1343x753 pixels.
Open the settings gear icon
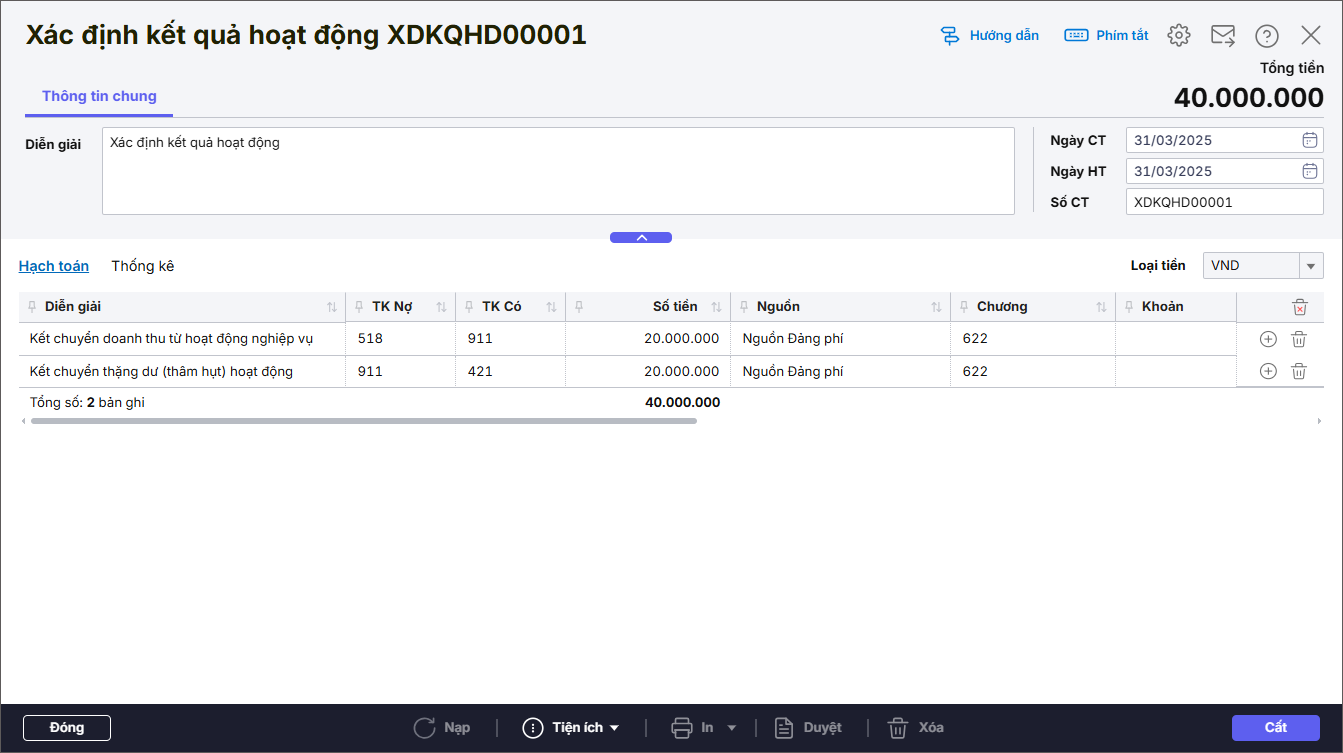(1179, 35)
